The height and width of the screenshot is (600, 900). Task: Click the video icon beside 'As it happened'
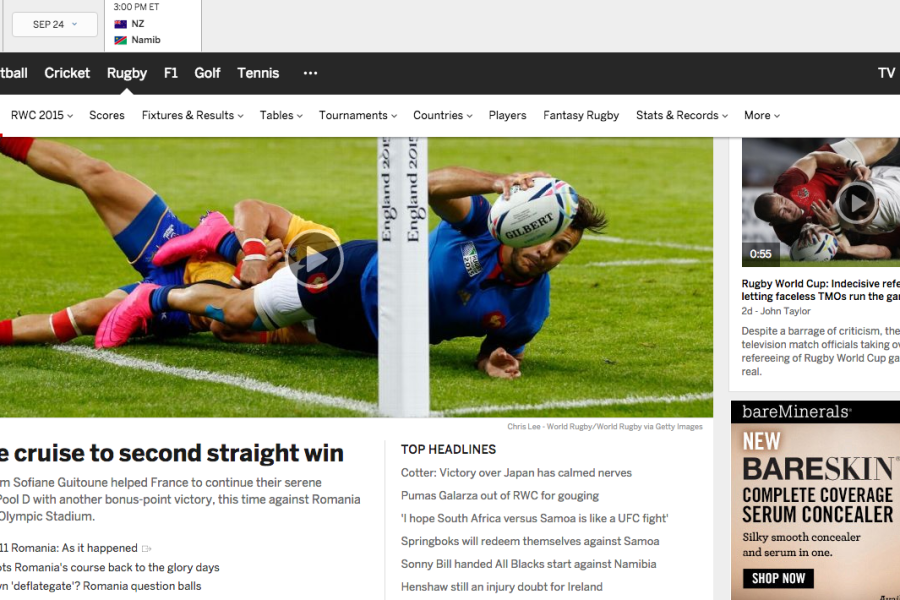point(146,549)
